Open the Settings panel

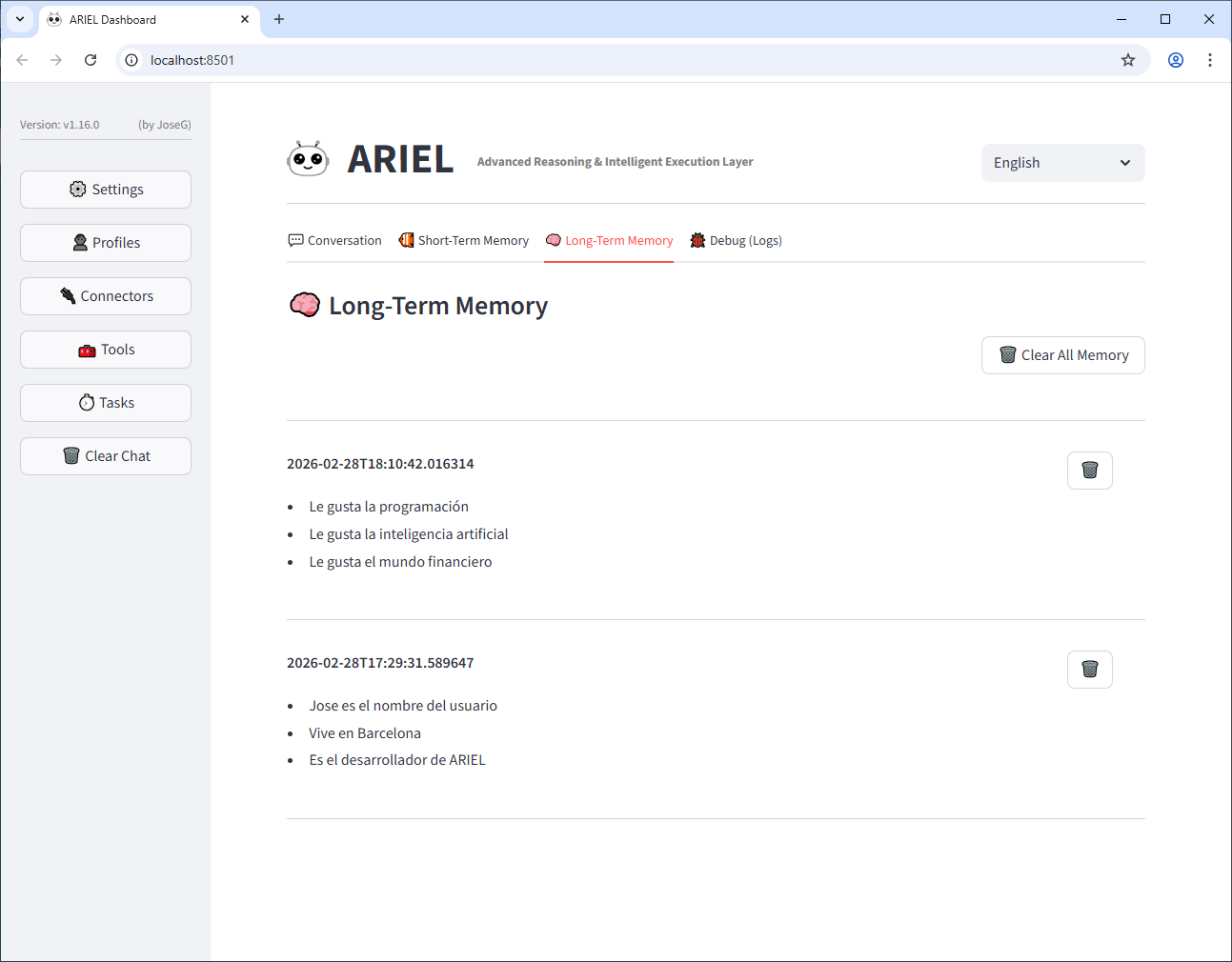tap(106, 190)
